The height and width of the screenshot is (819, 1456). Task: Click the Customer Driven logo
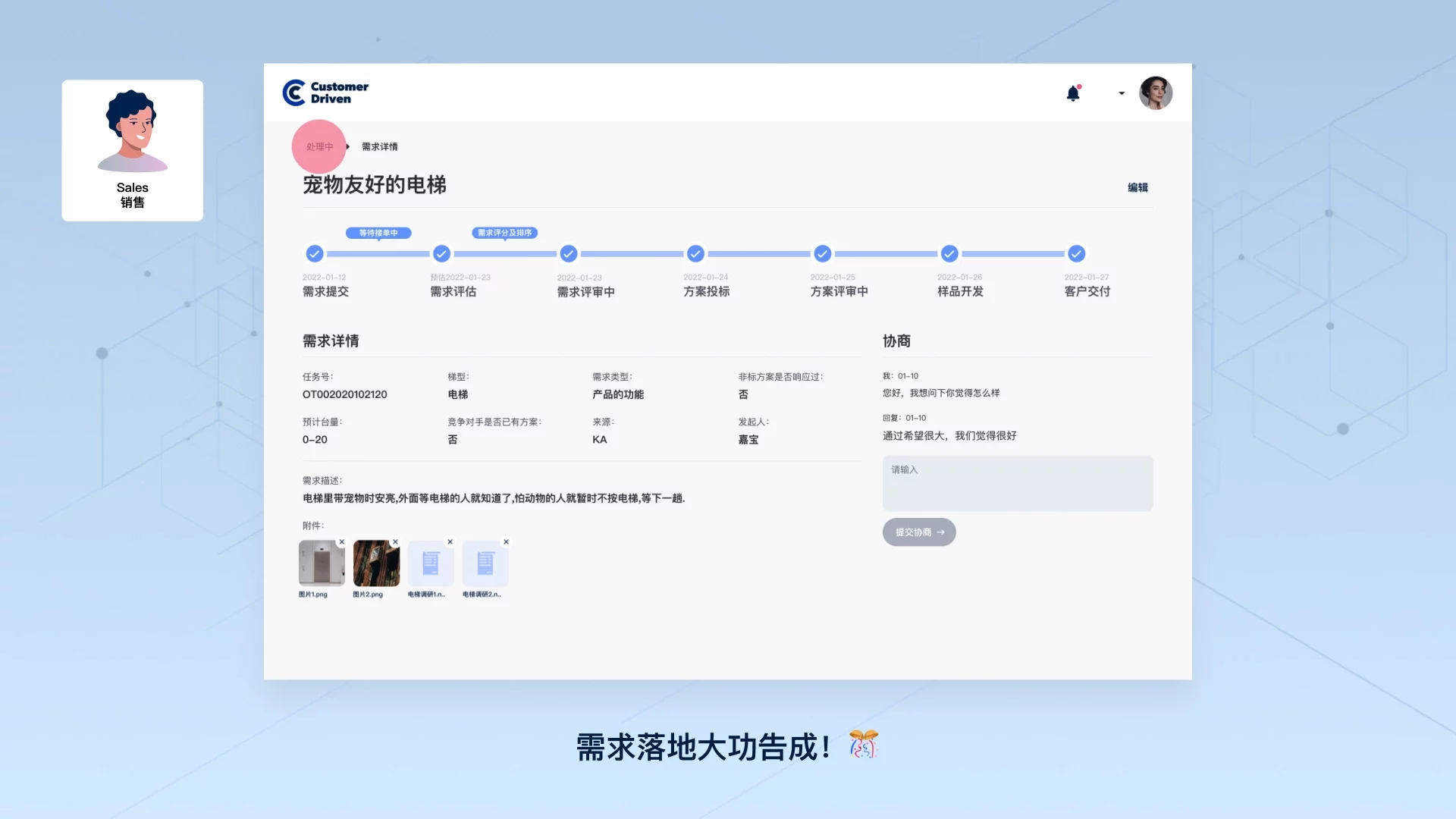click(x=325, y=93)
